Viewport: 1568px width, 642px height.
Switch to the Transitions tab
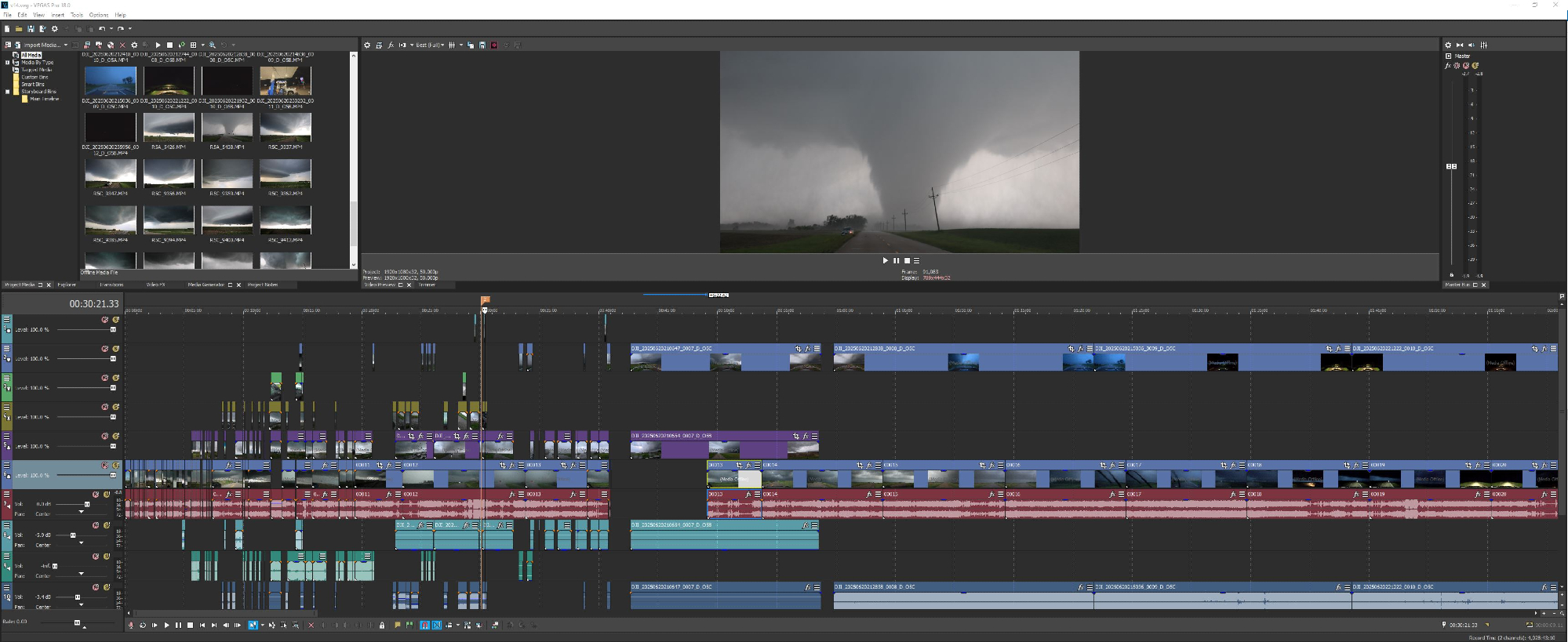click(111, 285)
